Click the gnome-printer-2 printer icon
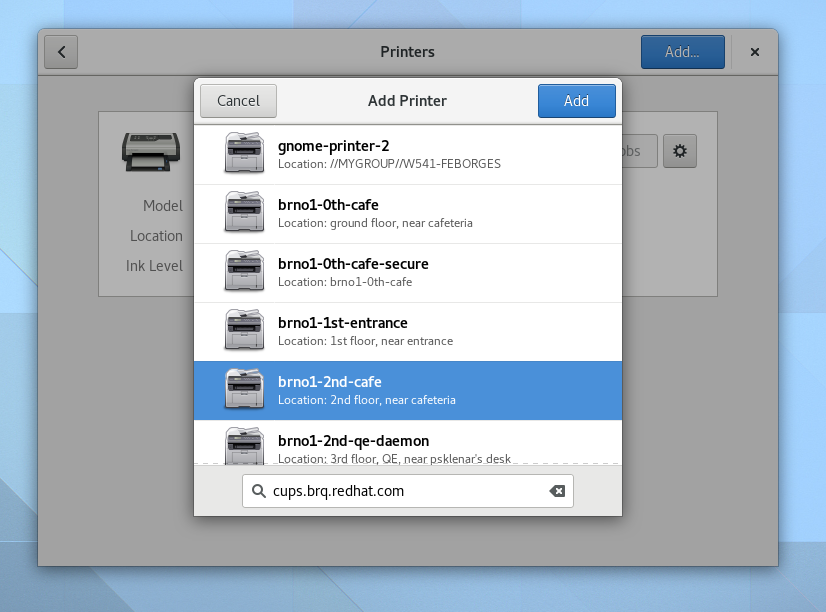This screenshot has width=826, height=612. point(244,153)
